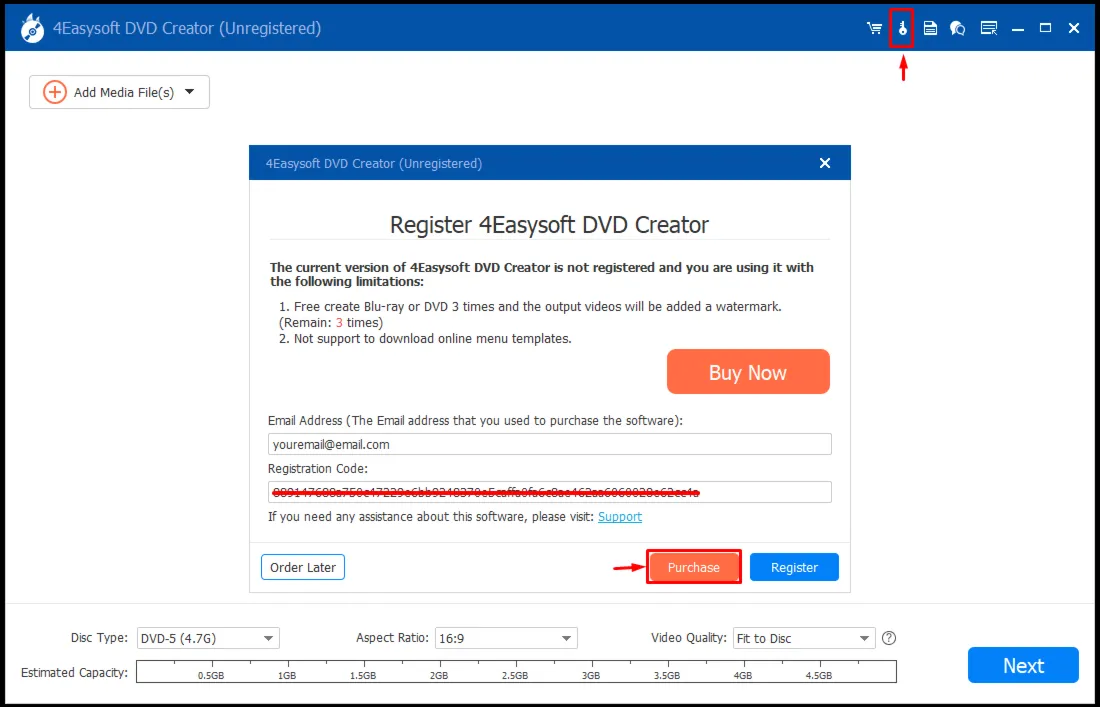Click the Email Address input field

point(549,444)
